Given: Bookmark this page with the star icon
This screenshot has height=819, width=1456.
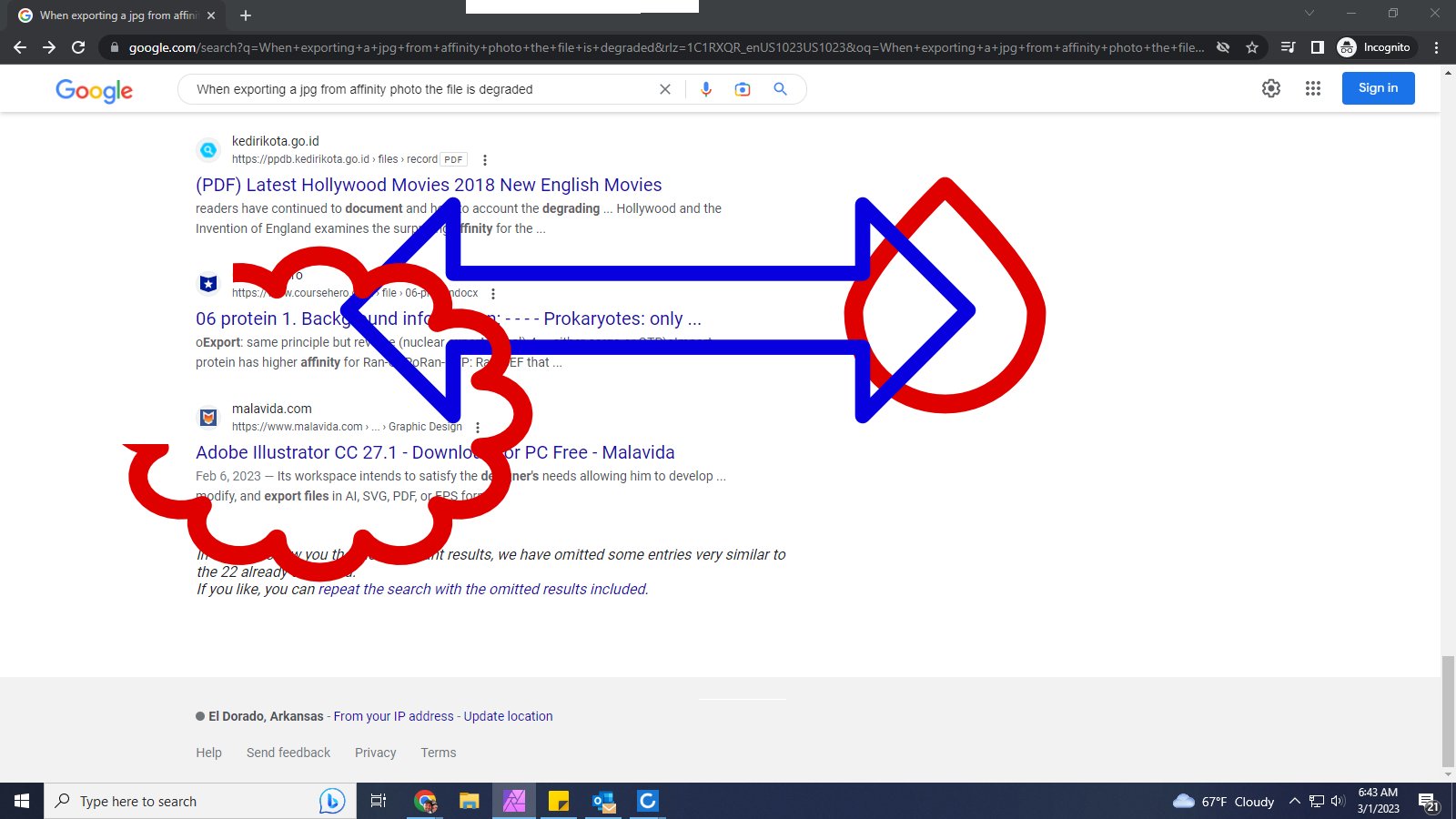Looking at the screenshot, I should coord(1252,47).
